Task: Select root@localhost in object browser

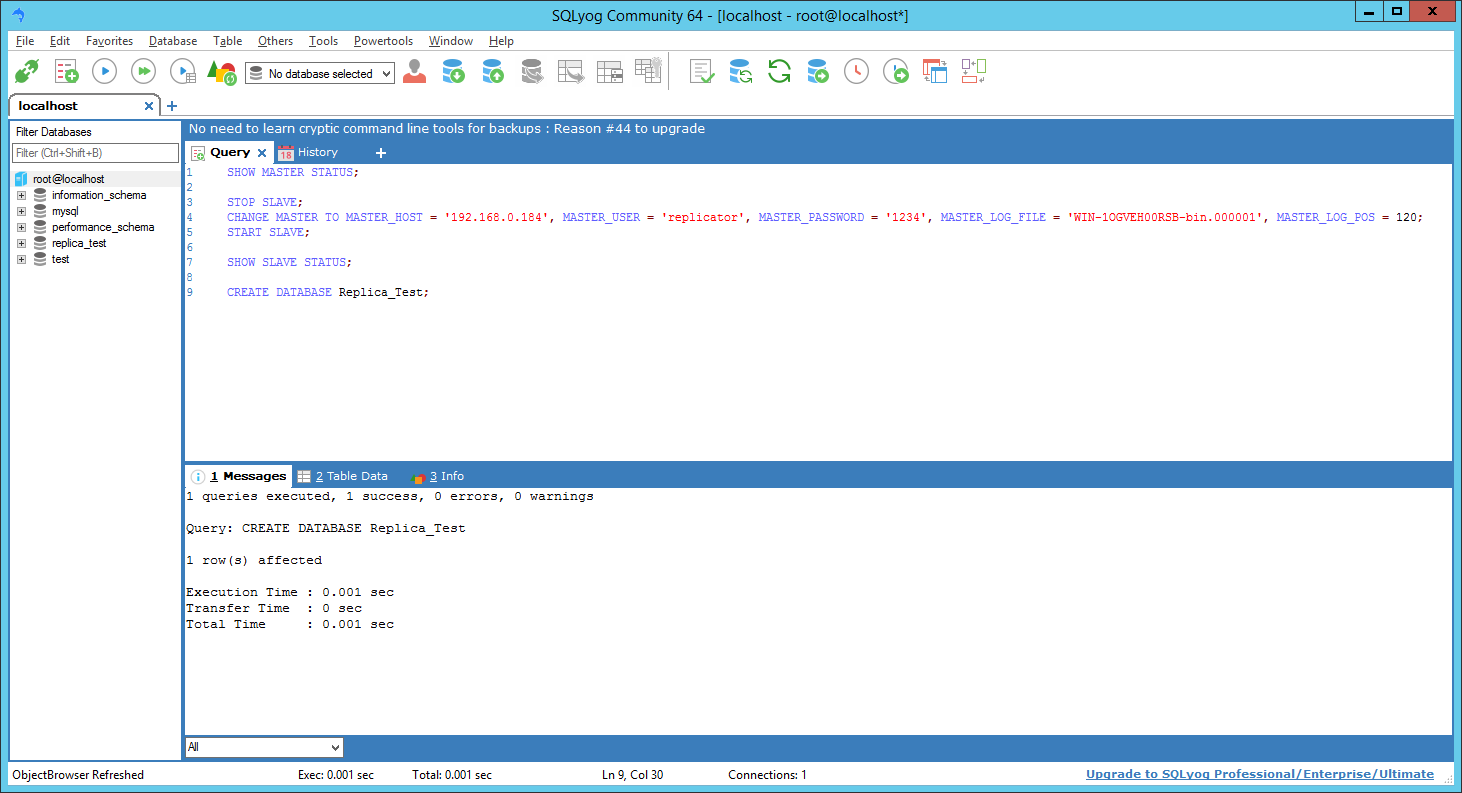Action: coord(68,179)
